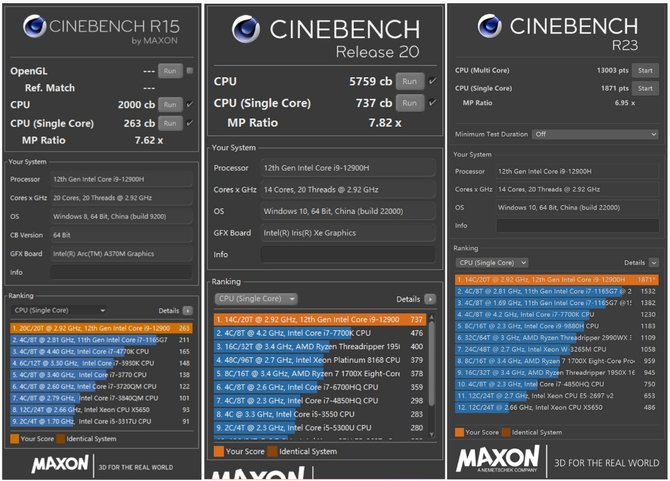Image resolution: width=670 pixels, height=481 pixels.
Task: Click the Identical System swatch in R20
Action: coord(272,452)
